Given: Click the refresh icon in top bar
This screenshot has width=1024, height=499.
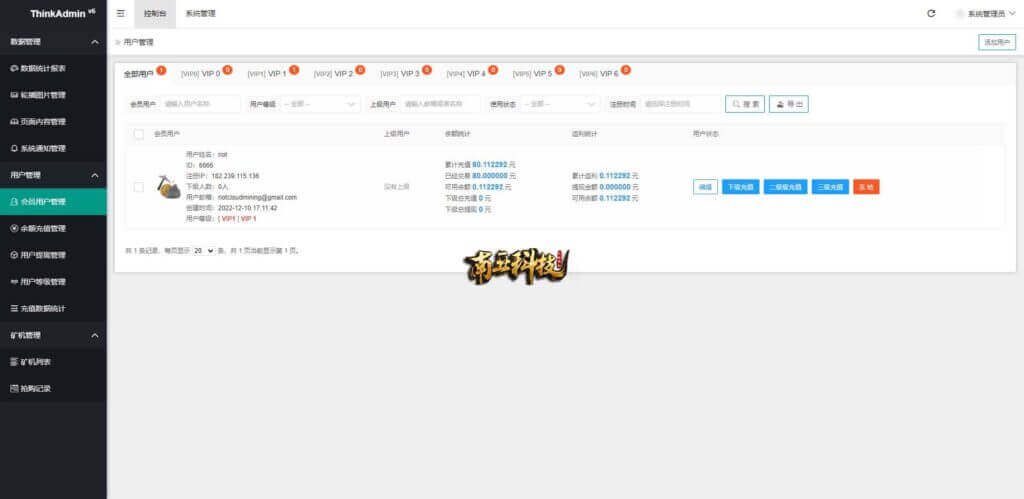Looking at the screenshot, I should [931, 14].
